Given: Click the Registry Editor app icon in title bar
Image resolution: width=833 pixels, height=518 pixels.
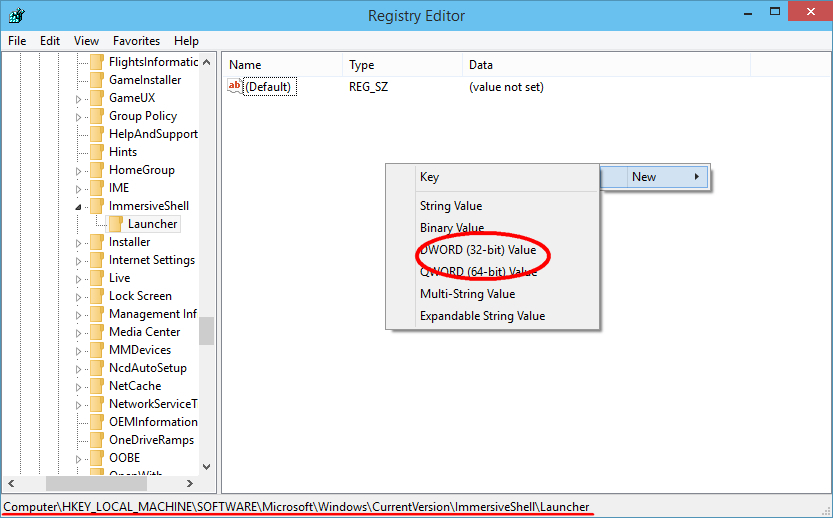Looking at the screenshot, I should pos(16,15).
